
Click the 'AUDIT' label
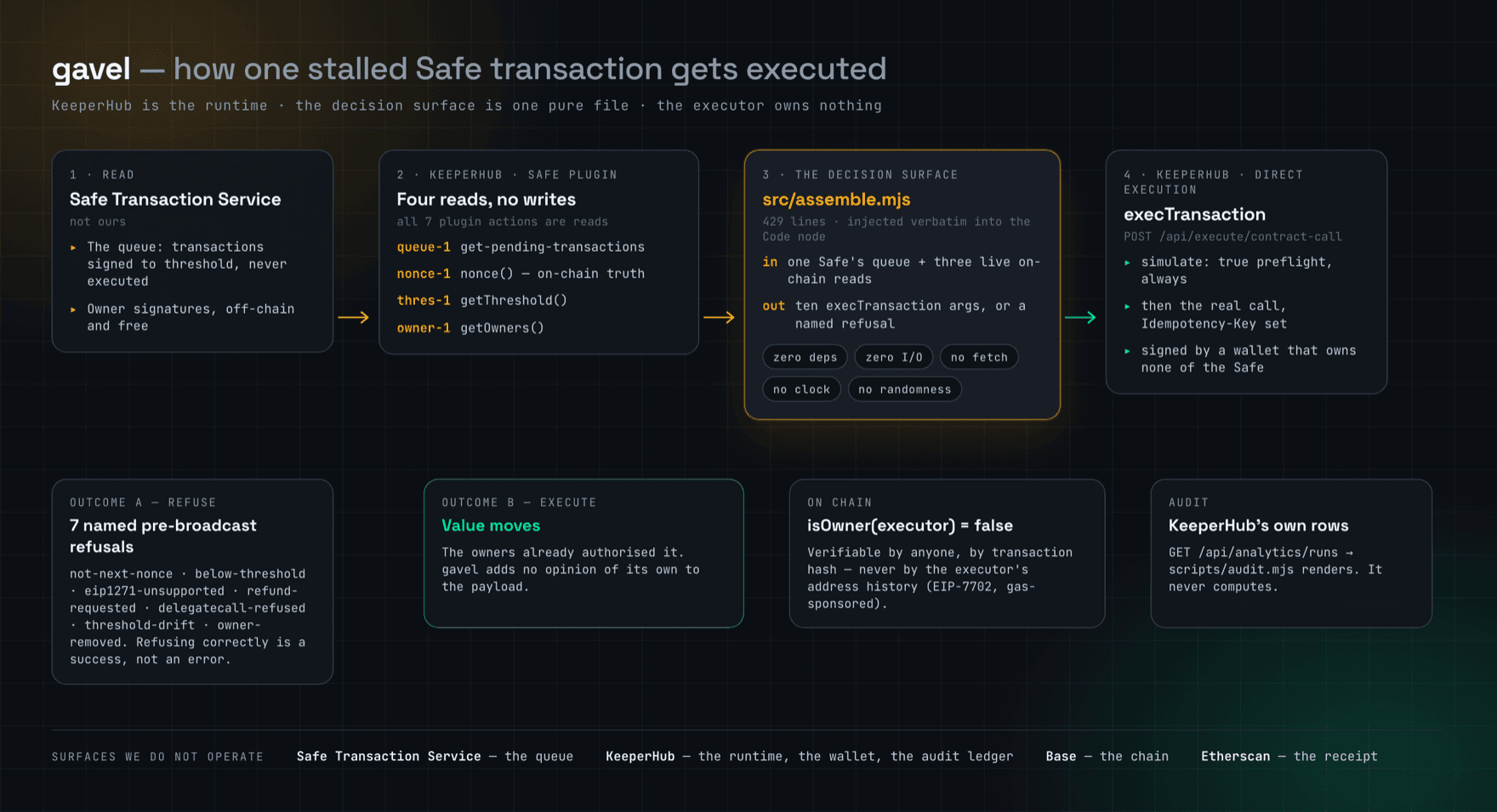point(1188,503)
